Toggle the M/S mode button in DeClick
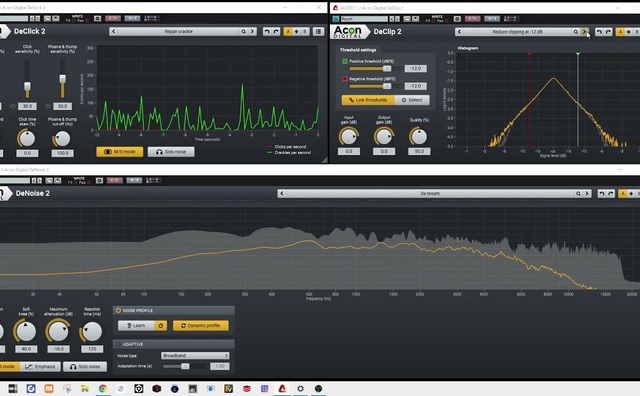 click(120, 151)
